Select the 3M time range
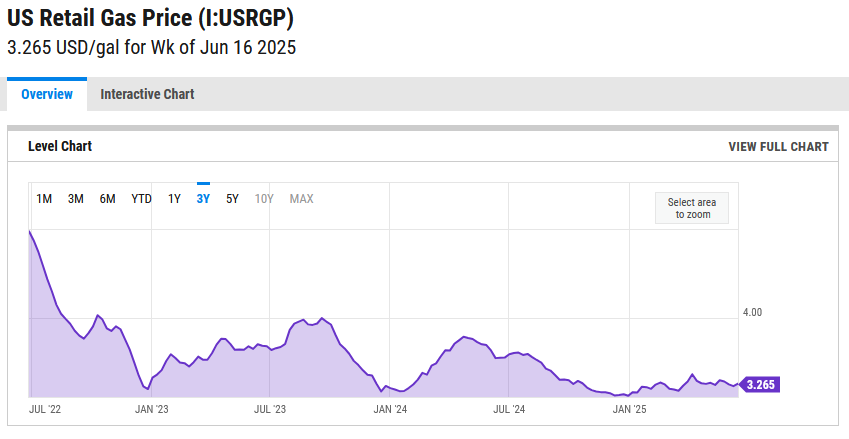 pyautogui.click(x=76, y=199)
